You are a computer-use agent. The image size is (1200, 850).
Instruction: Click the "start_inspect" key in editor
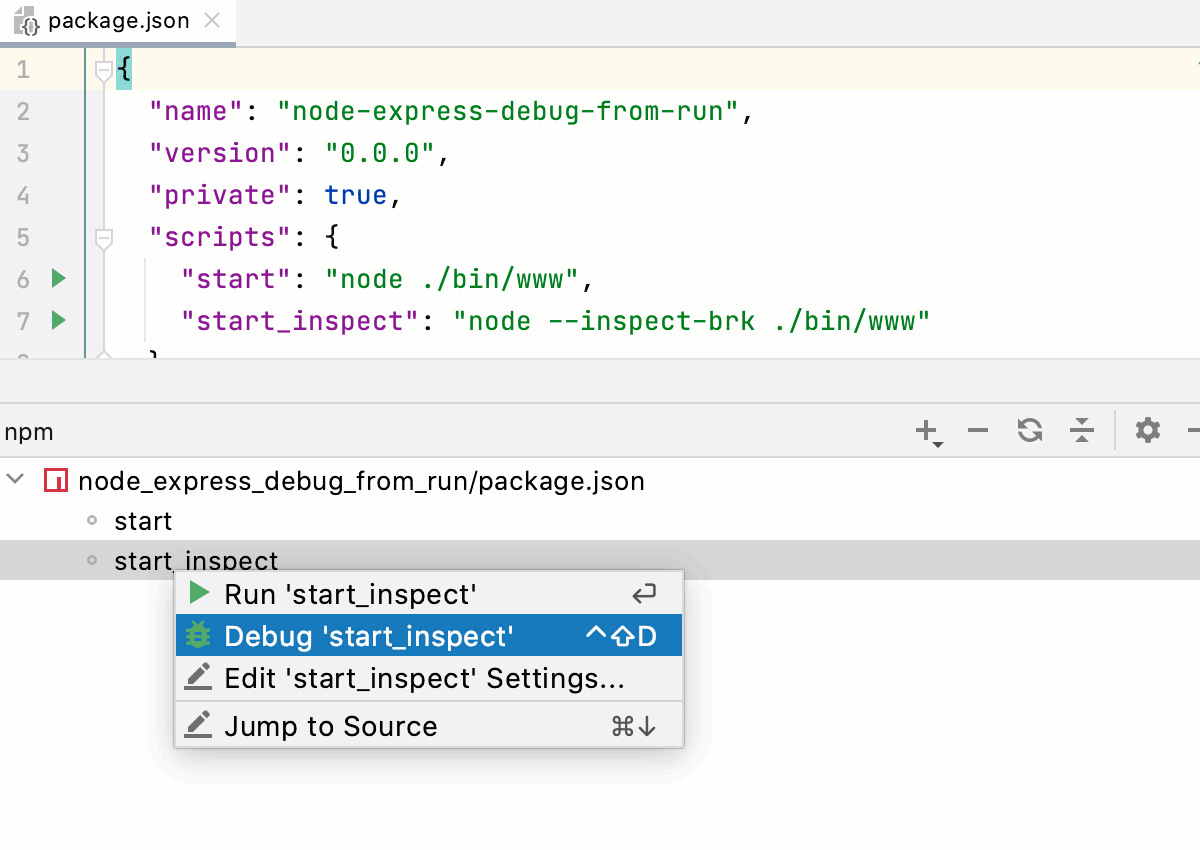pos(300,321)
